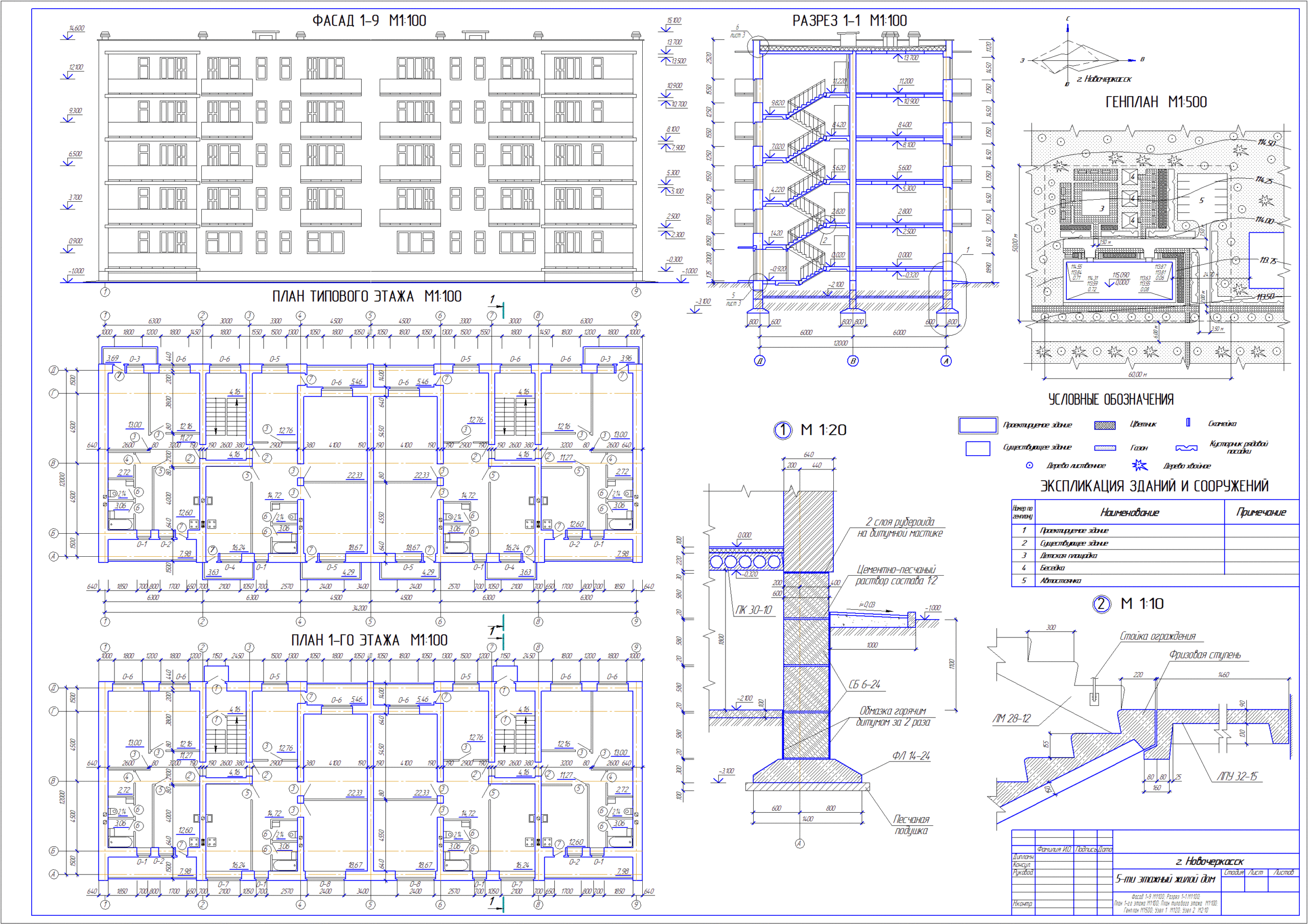
Task: Click the 'Беседка' table row
Action: click(x=1155, y=568)
